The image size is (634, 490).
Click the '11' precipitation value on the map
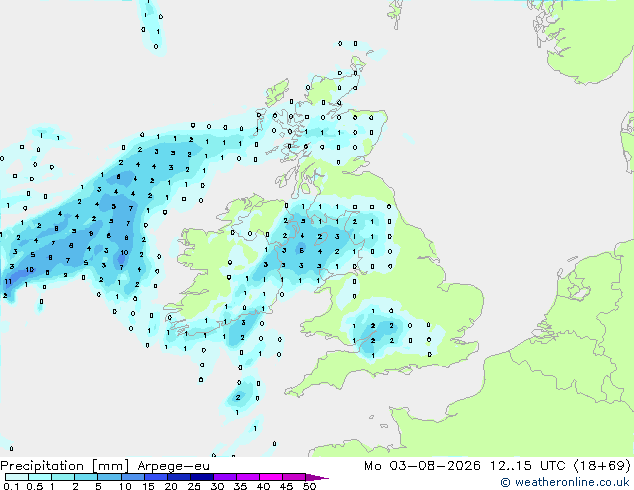point(8,281)
